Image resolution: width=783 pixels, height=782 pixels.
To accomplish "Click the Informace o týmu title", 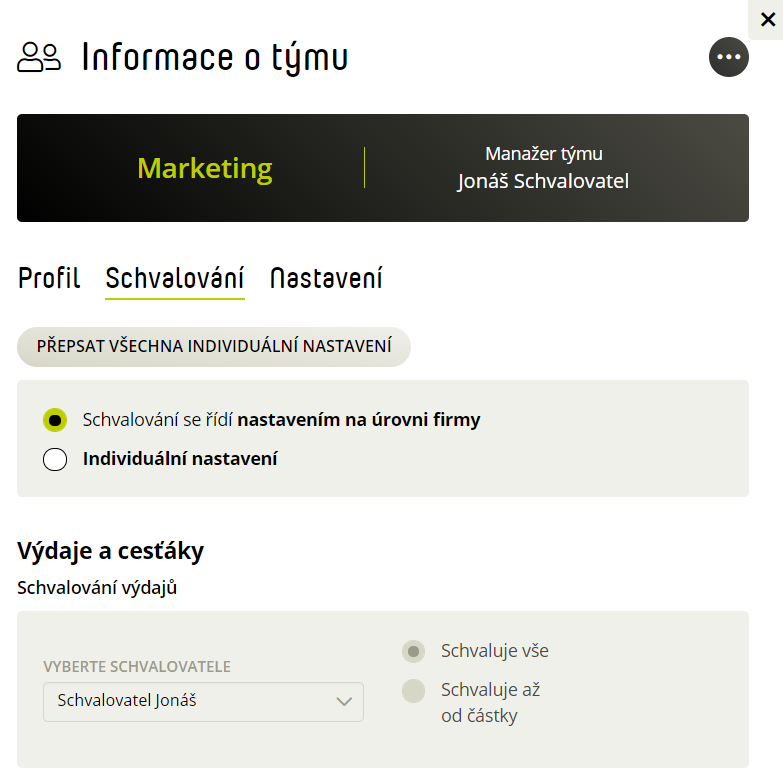I will click(x=215, y=58).
